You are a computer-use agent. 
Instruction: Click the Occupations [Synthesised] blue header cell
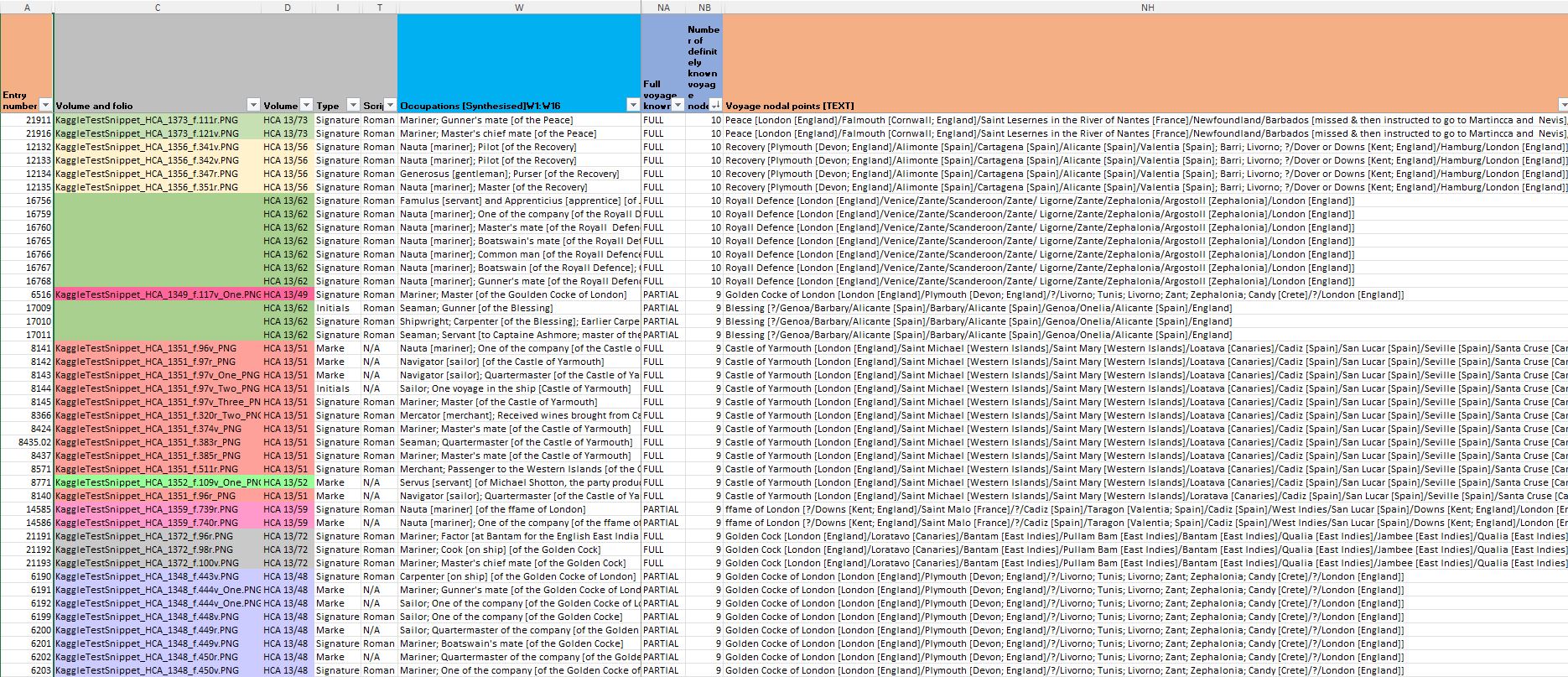519,59
